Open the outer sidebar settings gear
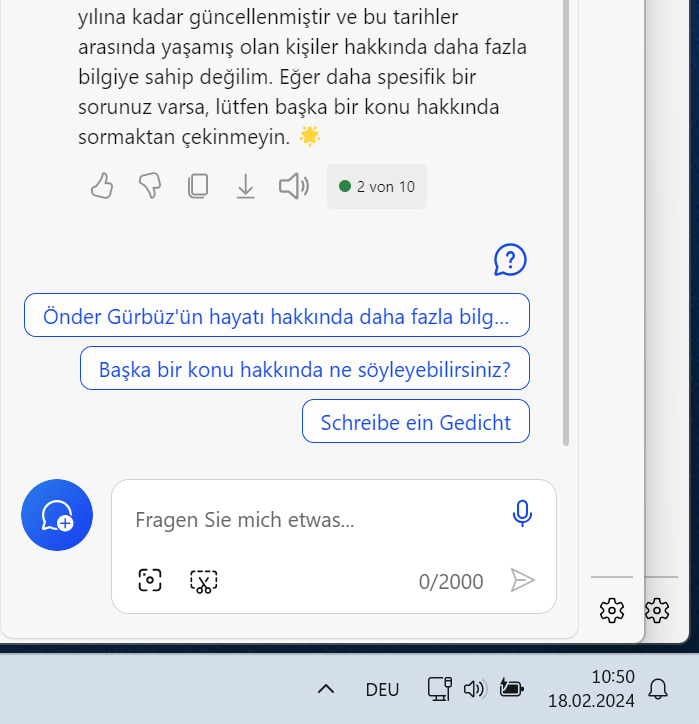Image resolution: width=699 pixels, height=724 pixels. (657, 610)
